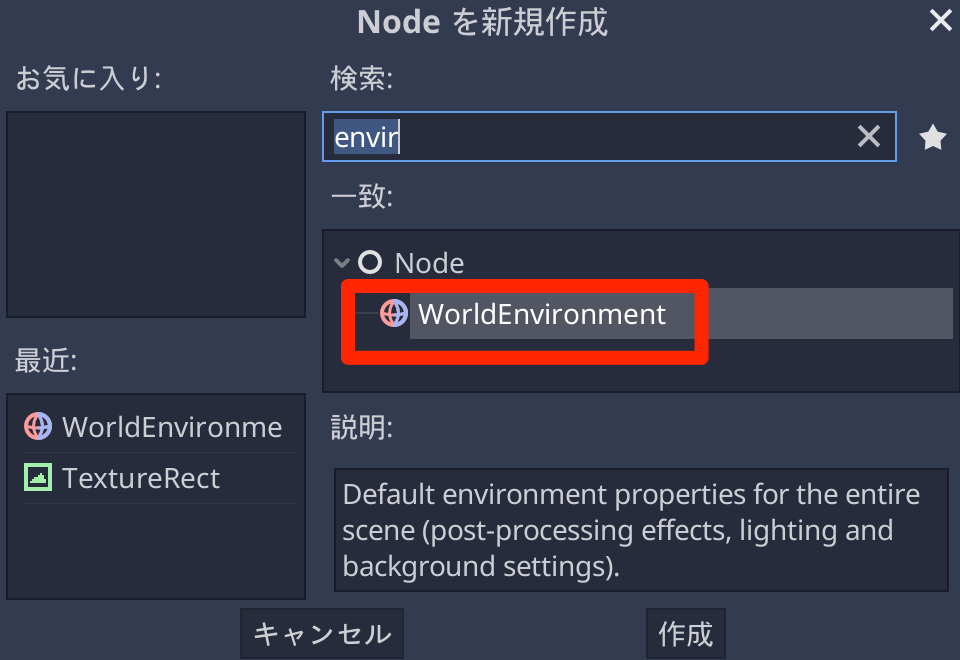Viewport: 960px width, 660px height.
Task: Clear the search with the X icon
Action: 869,137
